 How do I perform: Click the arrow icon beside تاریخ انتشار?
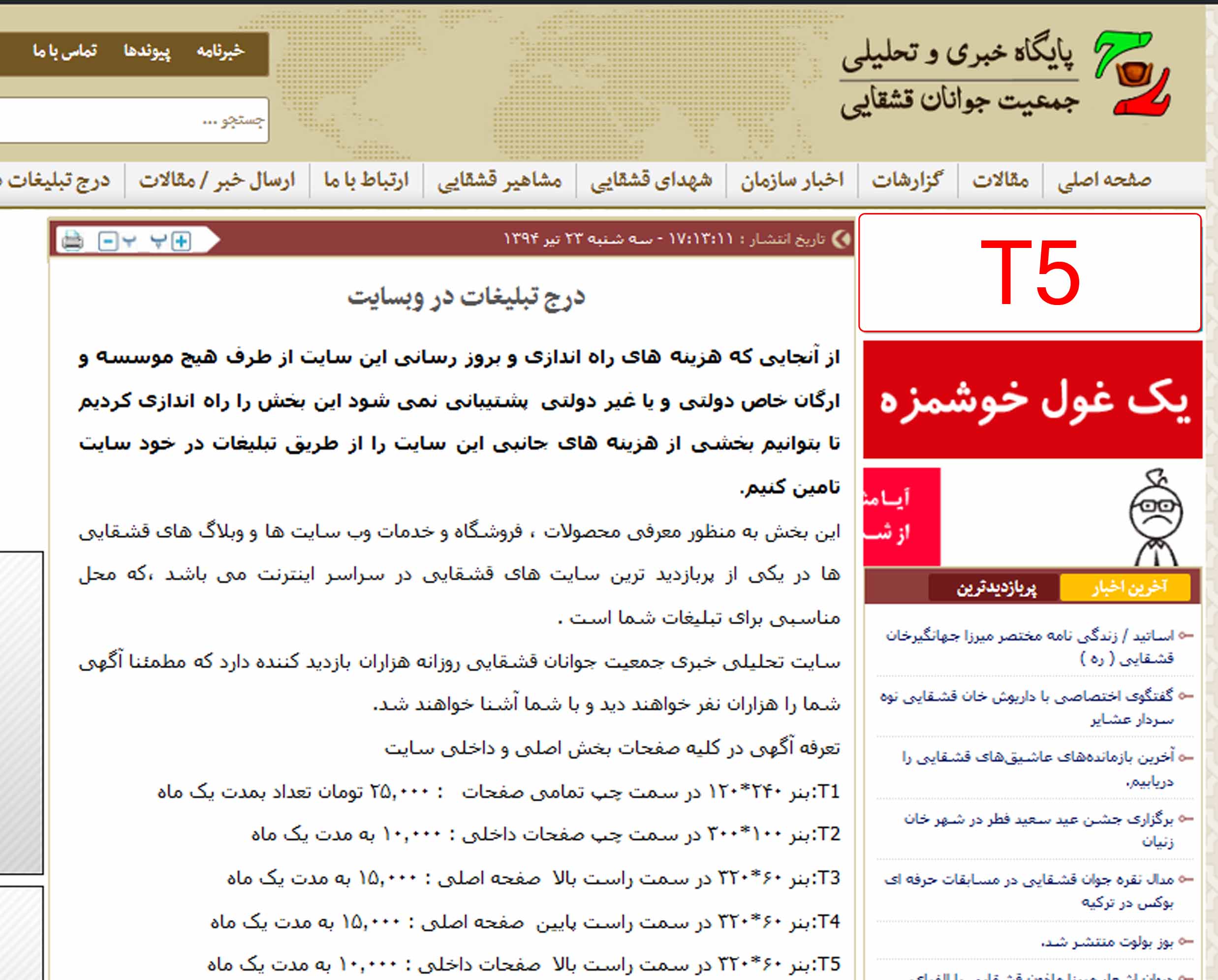click(842, 240)
